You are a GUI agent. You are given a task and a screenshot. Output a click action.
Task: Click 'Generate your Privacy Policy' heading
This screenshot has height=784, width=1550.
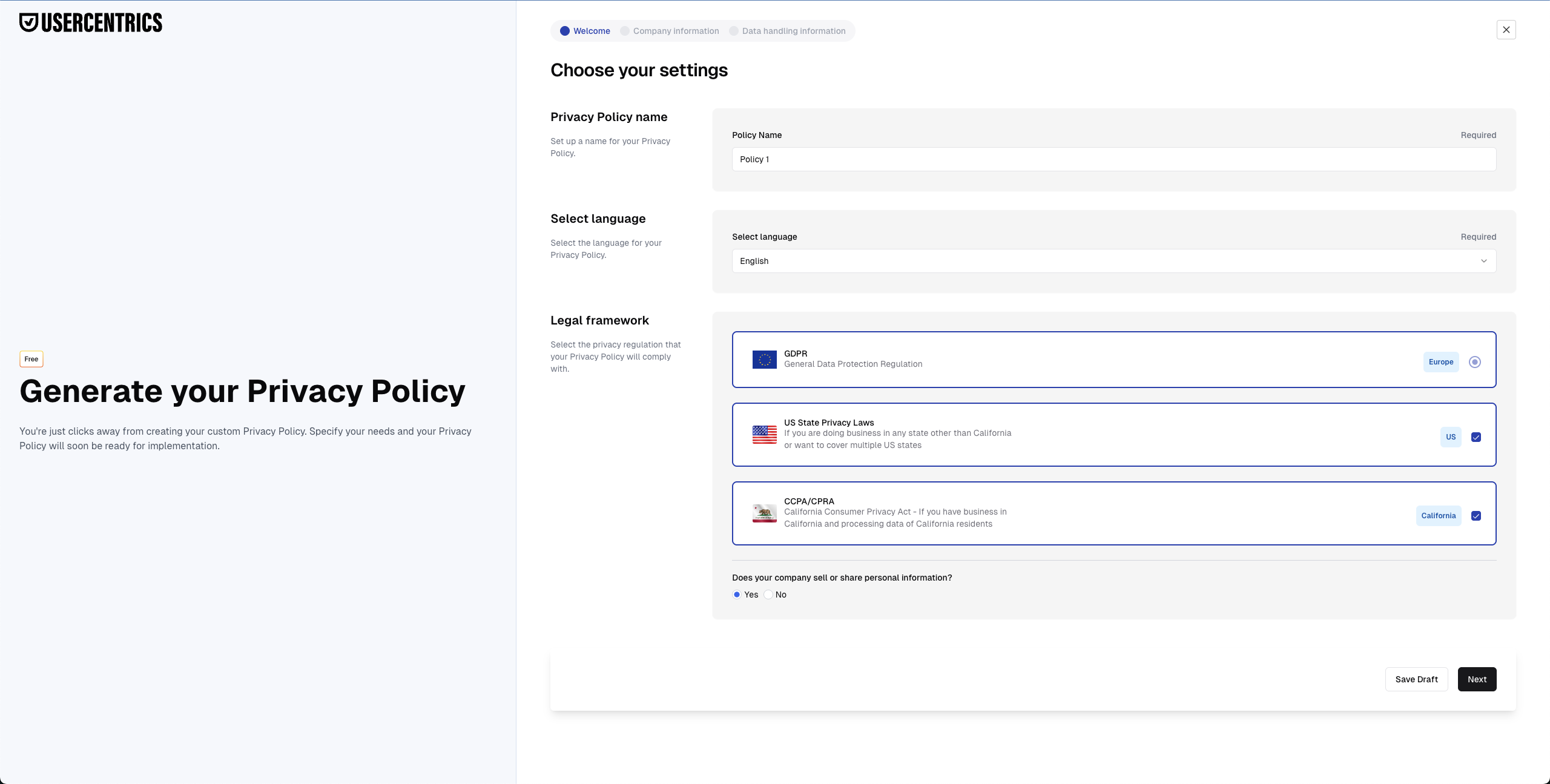242,391
